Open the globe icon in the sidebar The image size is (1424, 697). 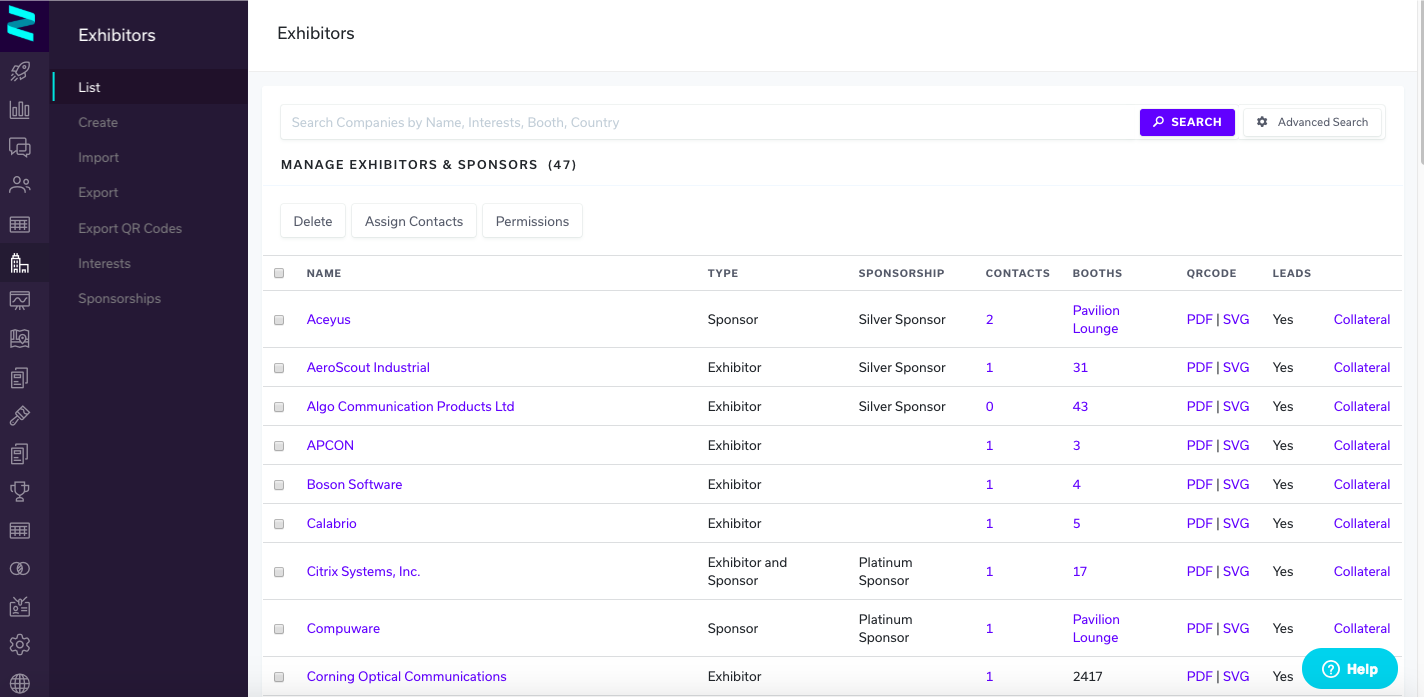[20, 683]
